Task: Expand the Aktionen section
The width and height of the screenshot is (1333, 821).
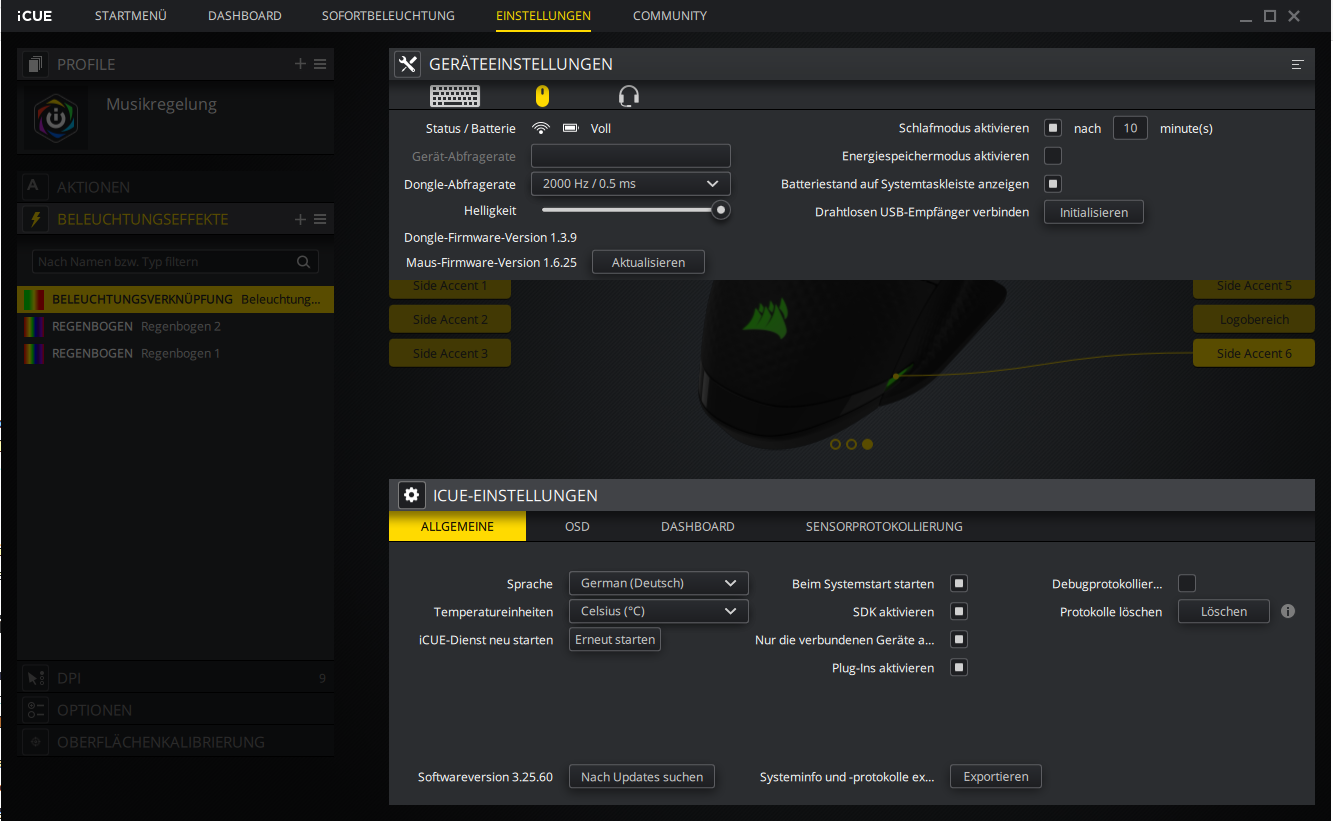Action: point(176,187)
